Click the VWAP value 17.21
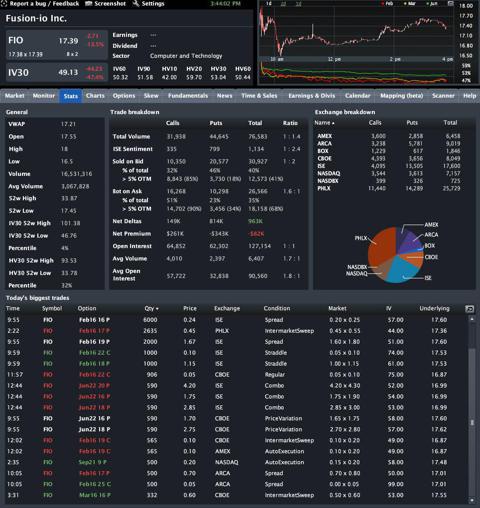This screenshot has width=480, height=508. [x=68, y=124]
